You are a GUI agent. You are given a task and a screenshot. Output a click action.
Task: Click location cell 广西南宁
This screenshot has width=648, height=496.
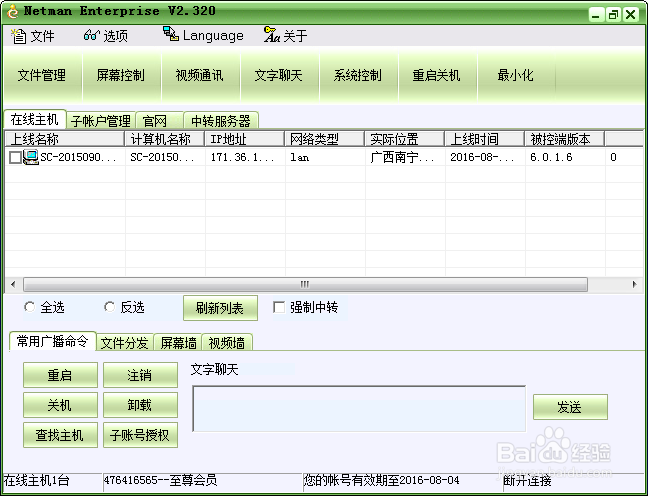click(x=403, y=157)
